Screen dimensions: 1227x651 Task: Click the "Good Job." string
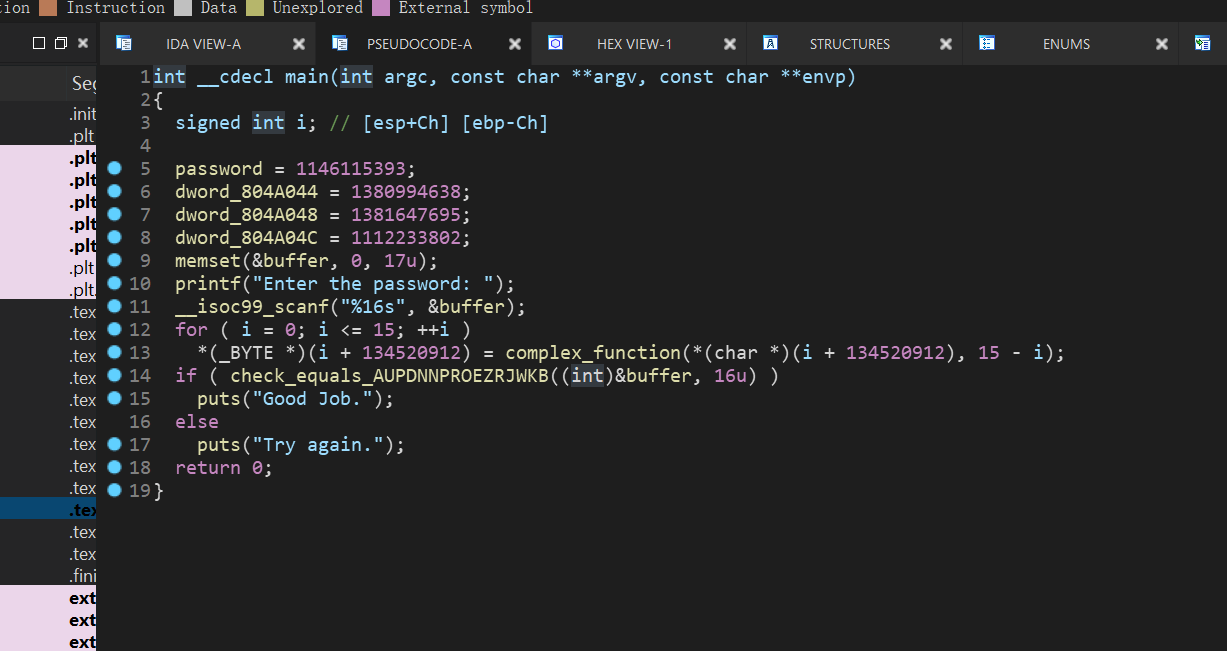tap(312, 398)
